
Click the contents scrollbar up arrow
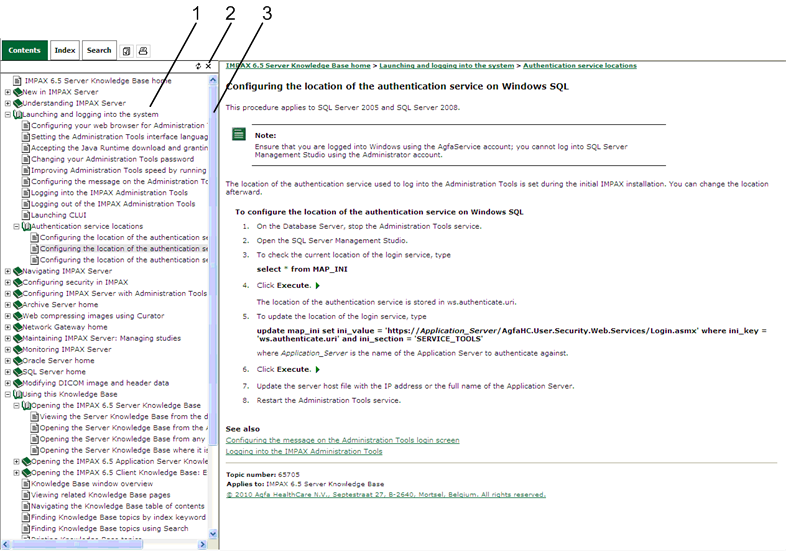coord(213,80)
